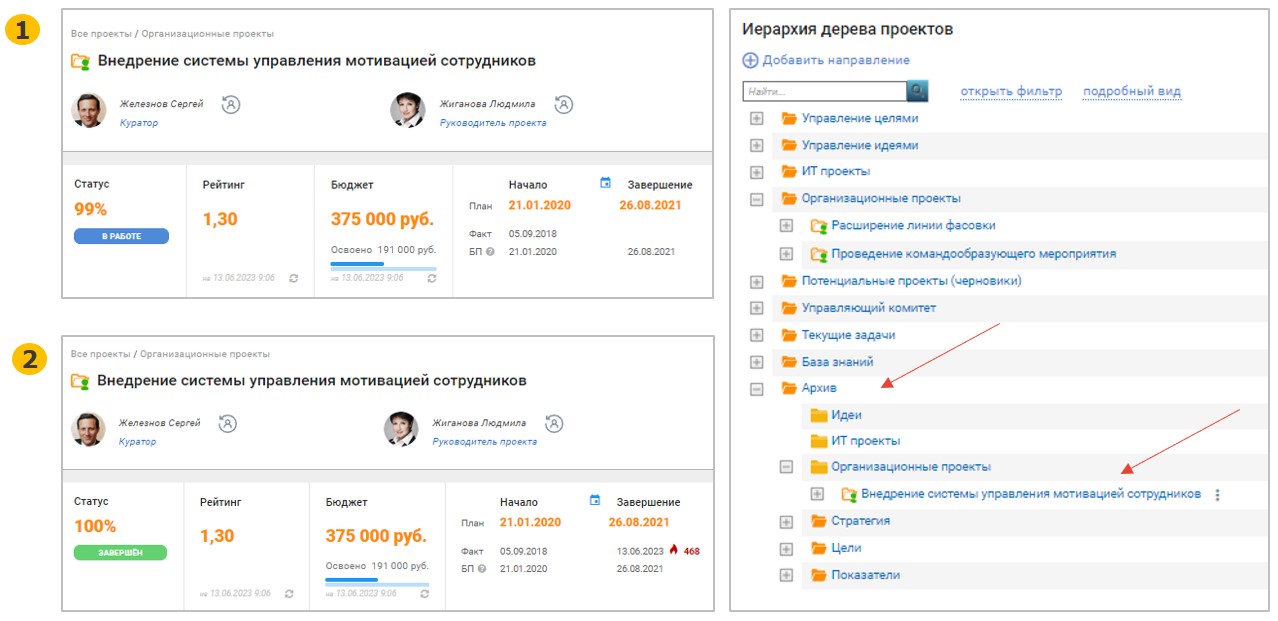Image resolution: width=1278 pixels, height=621 pixels.
Task: Click the calendar icon in top panel
Action: [x=605, y=183]
